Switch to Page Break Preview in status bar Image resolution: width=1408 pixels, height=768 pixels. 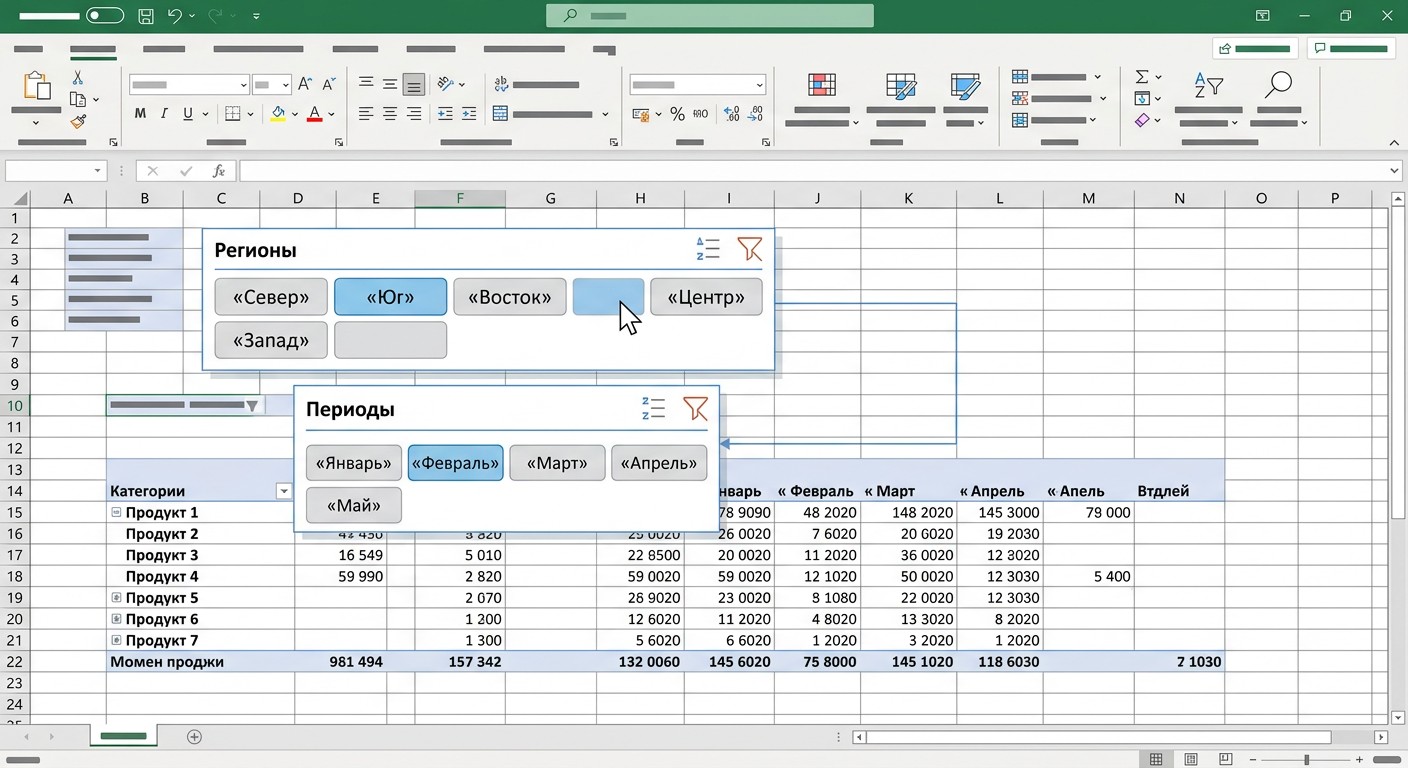click(x=1226, y=760)
